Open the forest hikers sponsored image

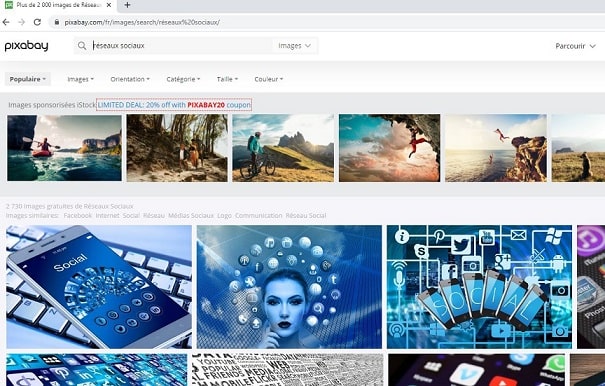[177, 148]
